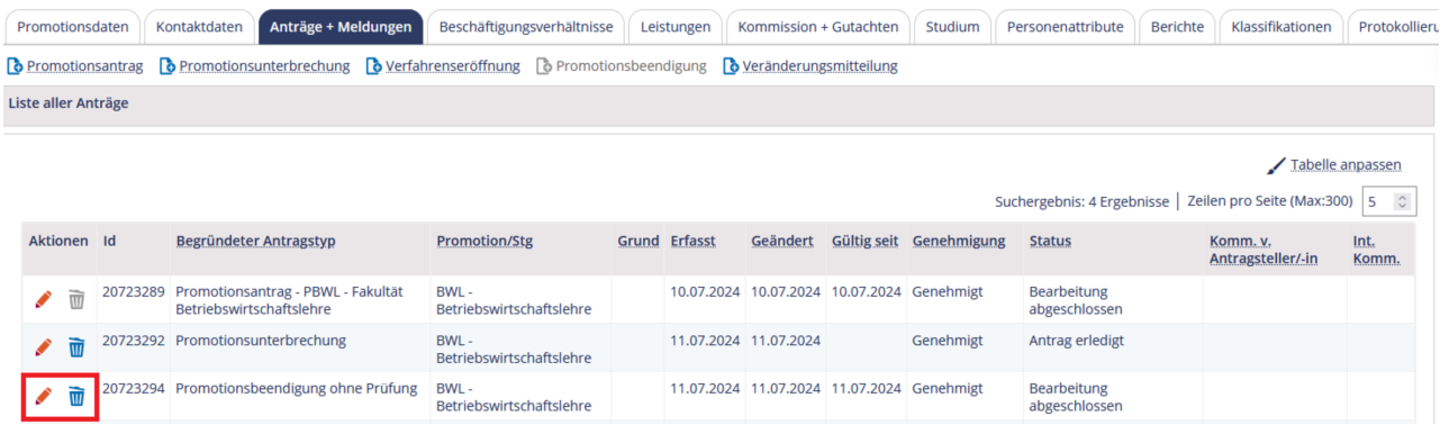Sort the table by Begründeter Antragstyp
This screenshot has width=1440, height=434.
256,241
